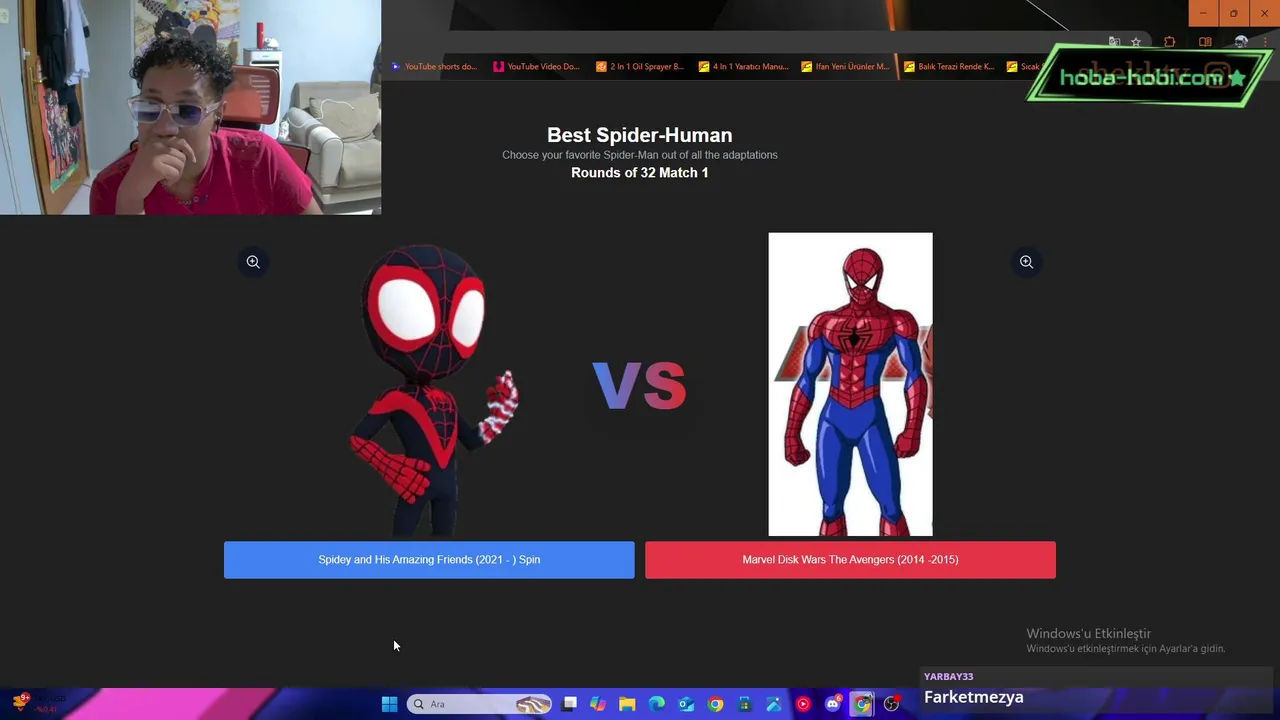Vote for Marvel Disk Wars The Avengers
The width and height of the screenshot is (1280, 720).
point(850,560)
